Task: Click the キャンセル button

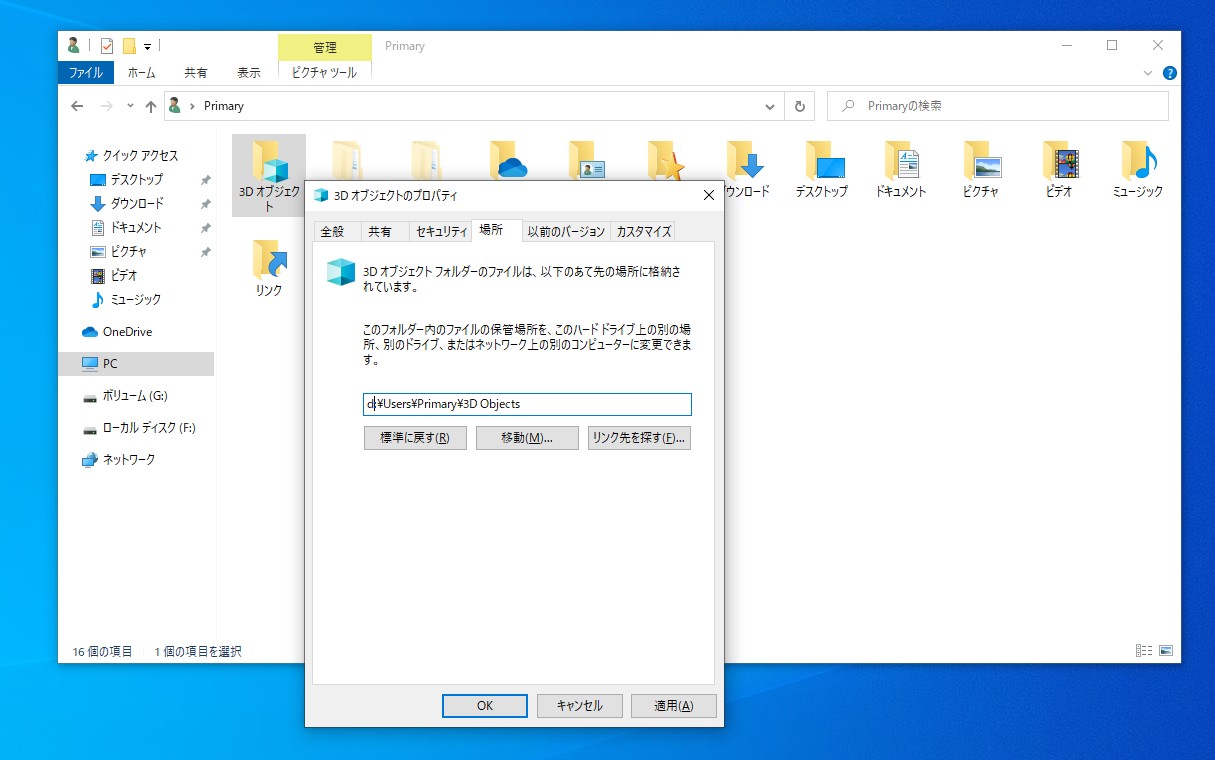Action: coord(579,705)
